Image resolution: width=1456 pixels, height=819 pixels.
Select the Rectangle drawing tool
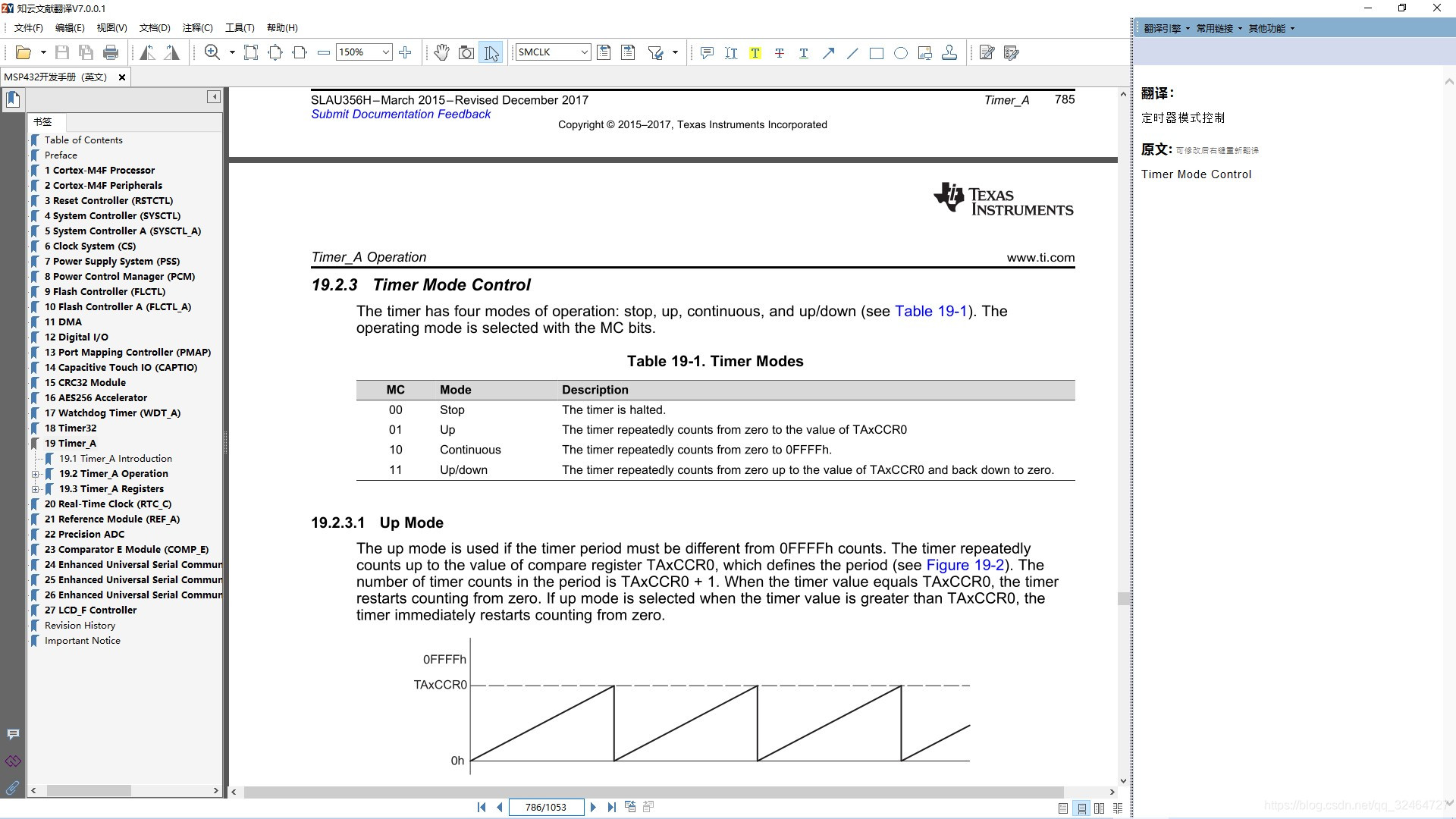click(877, 52)
